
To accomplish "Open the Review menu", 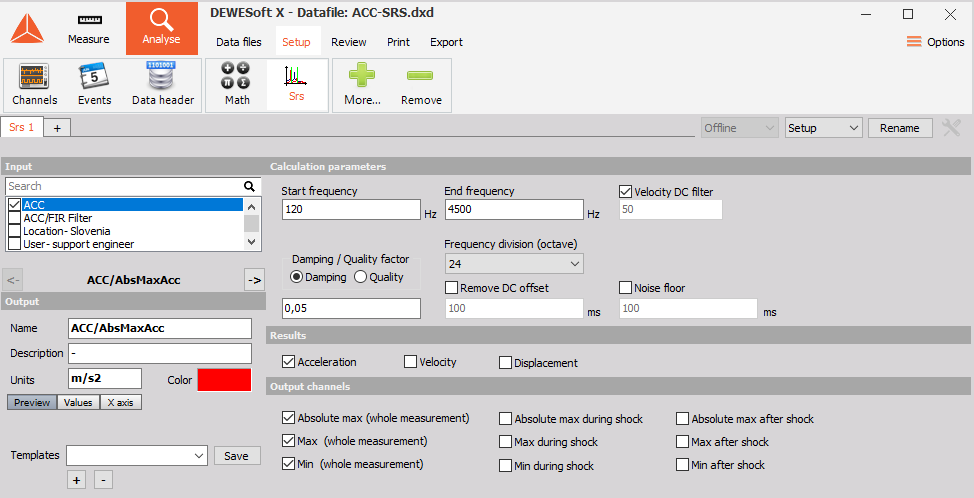I will tap(348, 42).
